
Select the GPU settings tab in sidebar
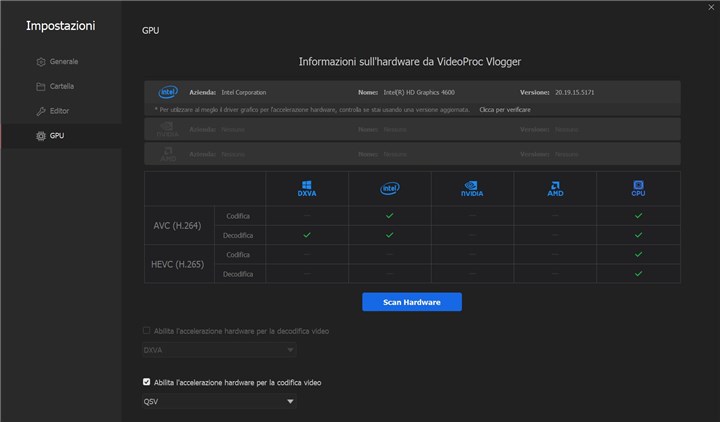click(x=57, y=135)
